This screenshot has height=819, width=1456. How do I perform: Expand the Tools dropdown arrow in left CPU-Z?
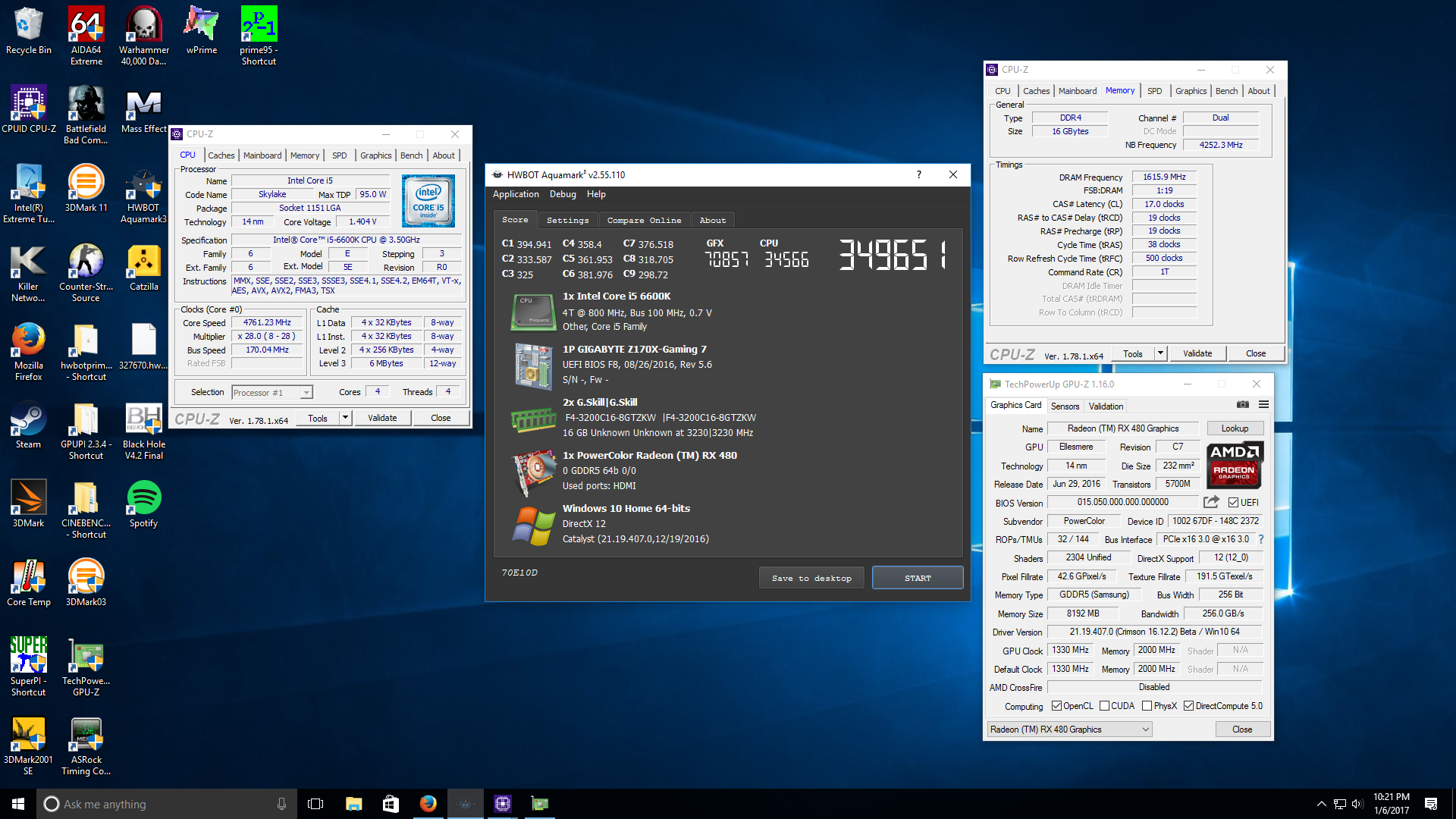(345, 418)
